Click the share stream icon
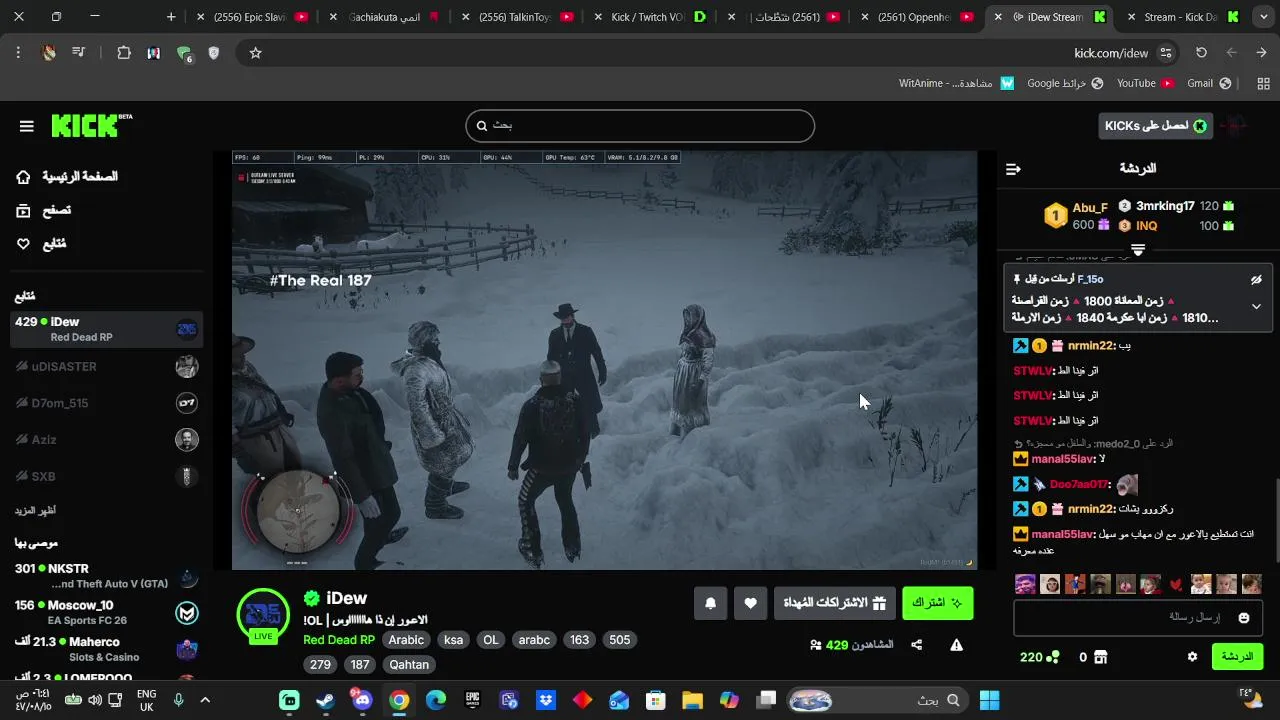The image size is (1280, 720). [x=917, y=645]
